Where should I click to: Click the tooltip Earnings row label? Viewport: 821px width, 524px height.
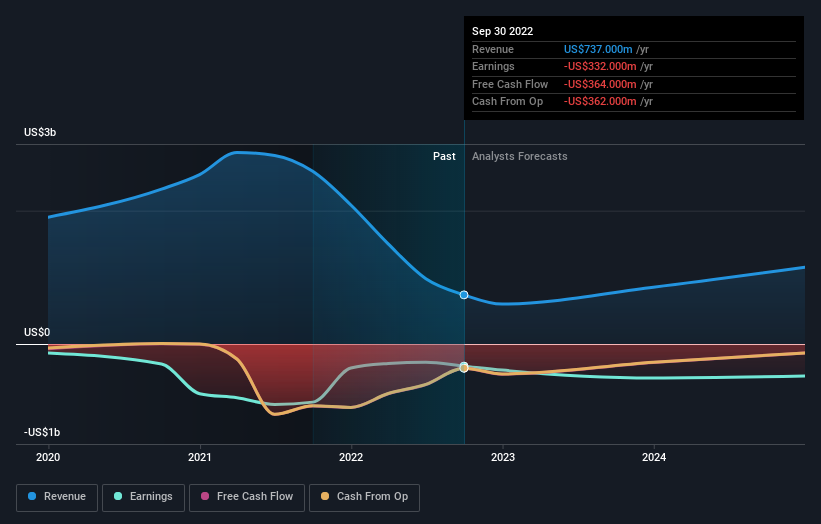click(493, 66)
